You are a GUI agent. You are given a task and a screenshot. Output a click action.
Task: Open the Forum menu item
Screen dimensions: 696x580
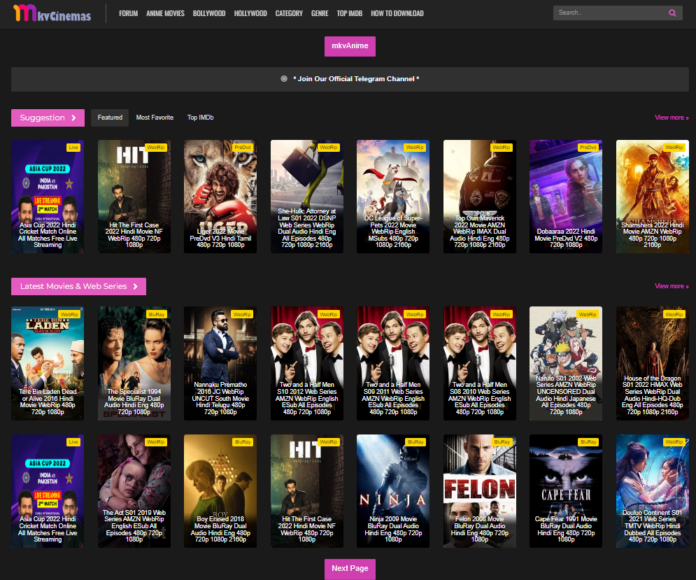[x=128, y=13]
